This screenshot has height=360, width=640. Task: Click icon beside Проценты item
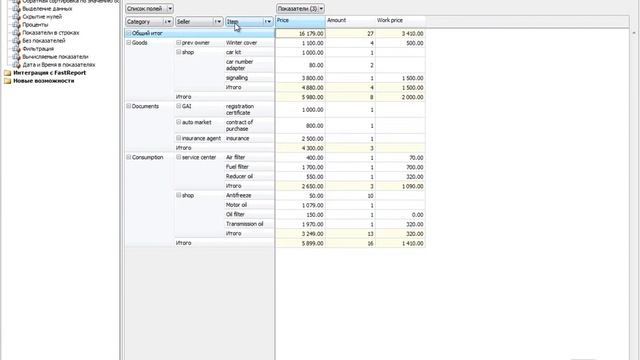16,24
